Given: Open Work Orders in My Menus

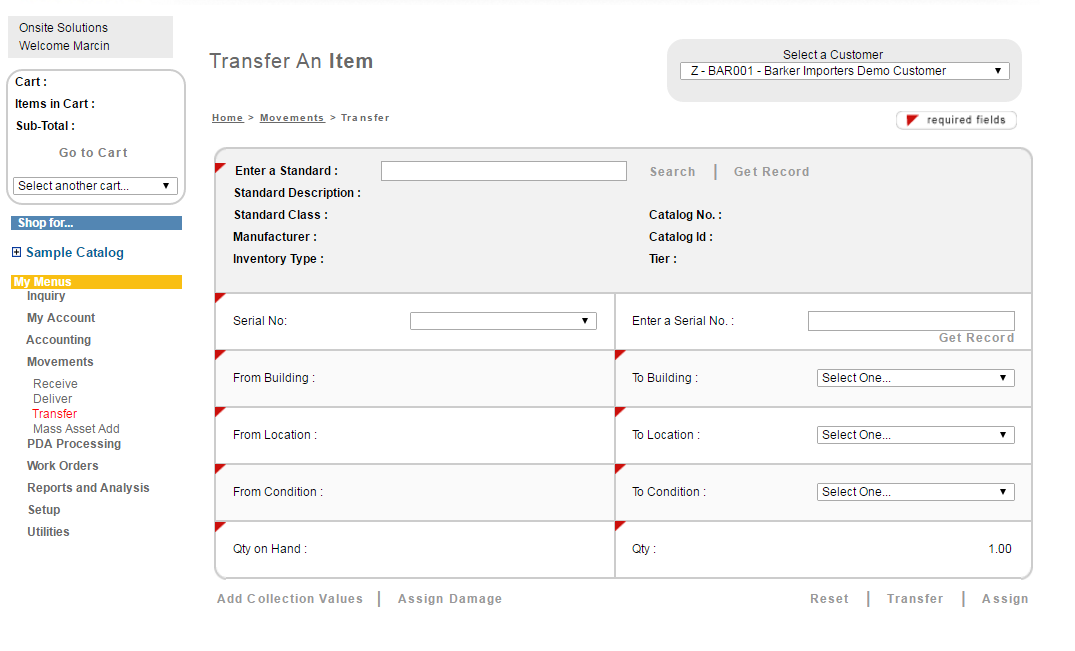Looking at the screenshot, I should [x=62, y=466].
